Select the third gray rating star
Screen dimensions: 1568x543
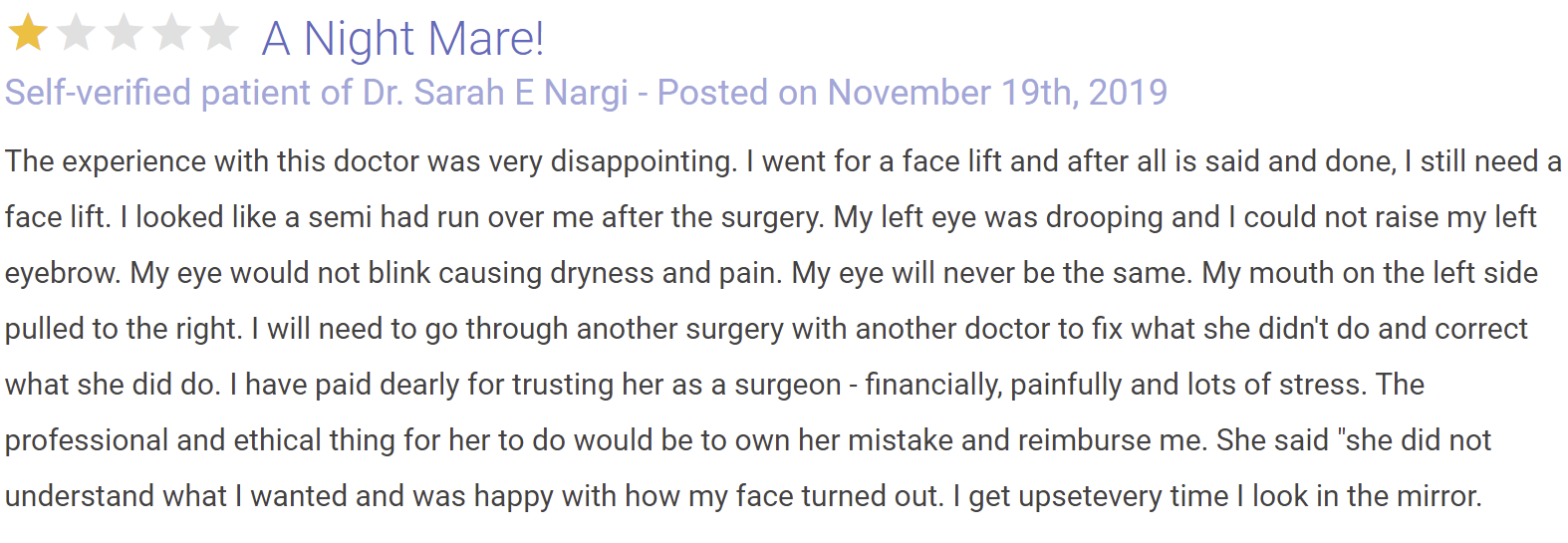(124, 33)
